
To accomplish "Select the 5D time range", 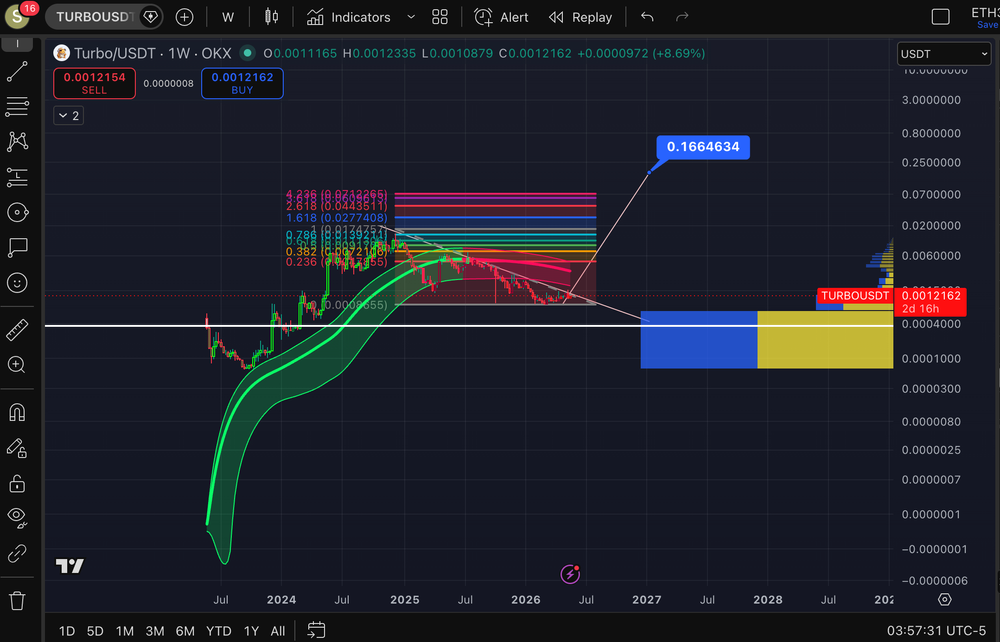I will (x=95, y=631).
